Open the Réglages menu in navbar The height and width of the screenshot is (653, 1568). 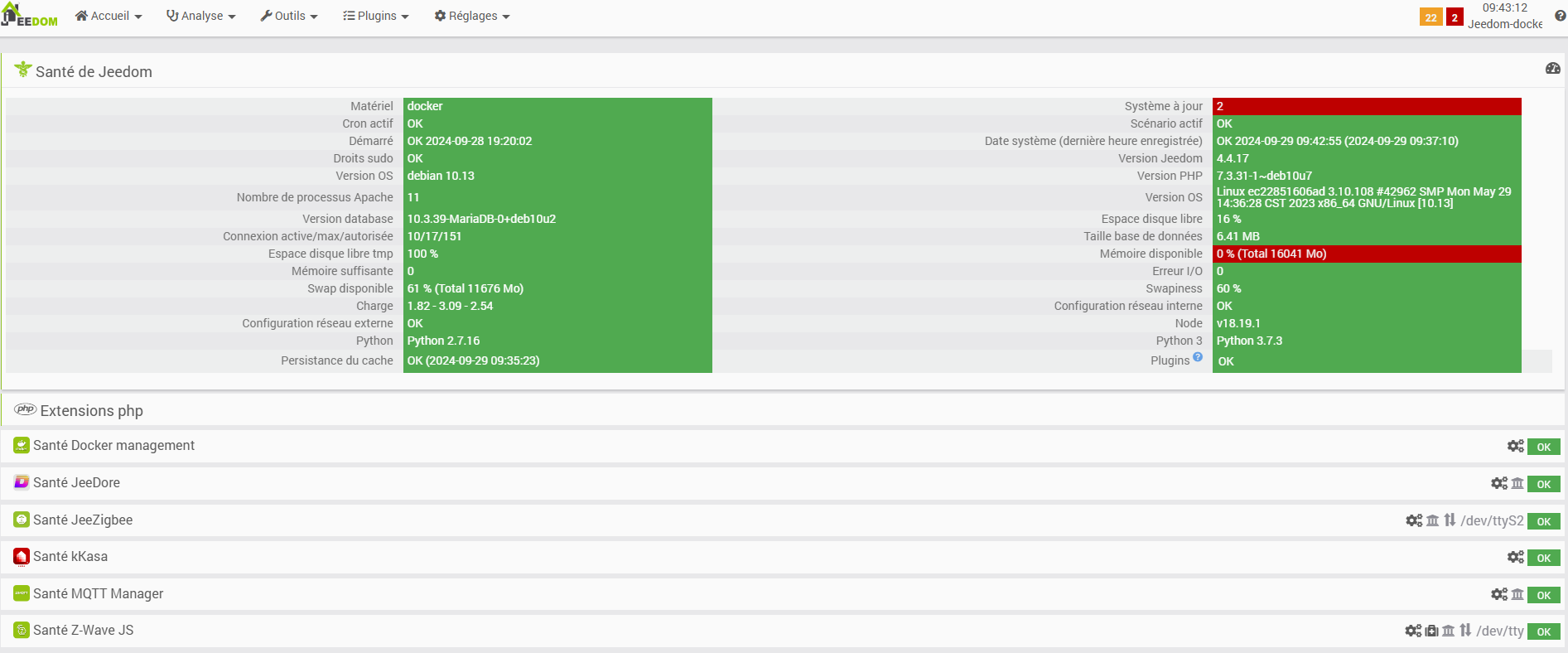click(x=472, y=16)
